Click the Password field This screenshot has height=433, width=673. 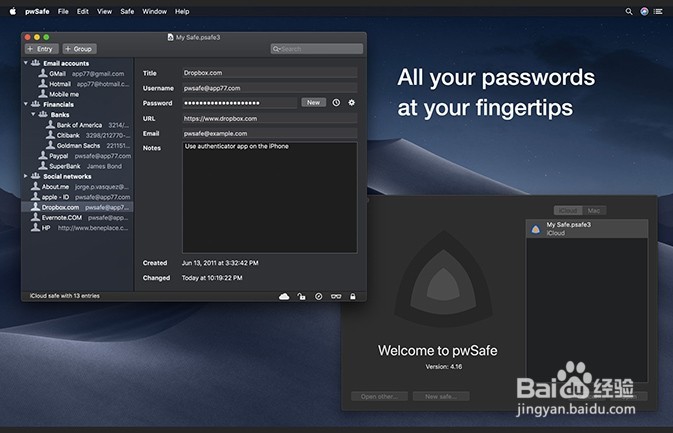click(x=239, y=103)
